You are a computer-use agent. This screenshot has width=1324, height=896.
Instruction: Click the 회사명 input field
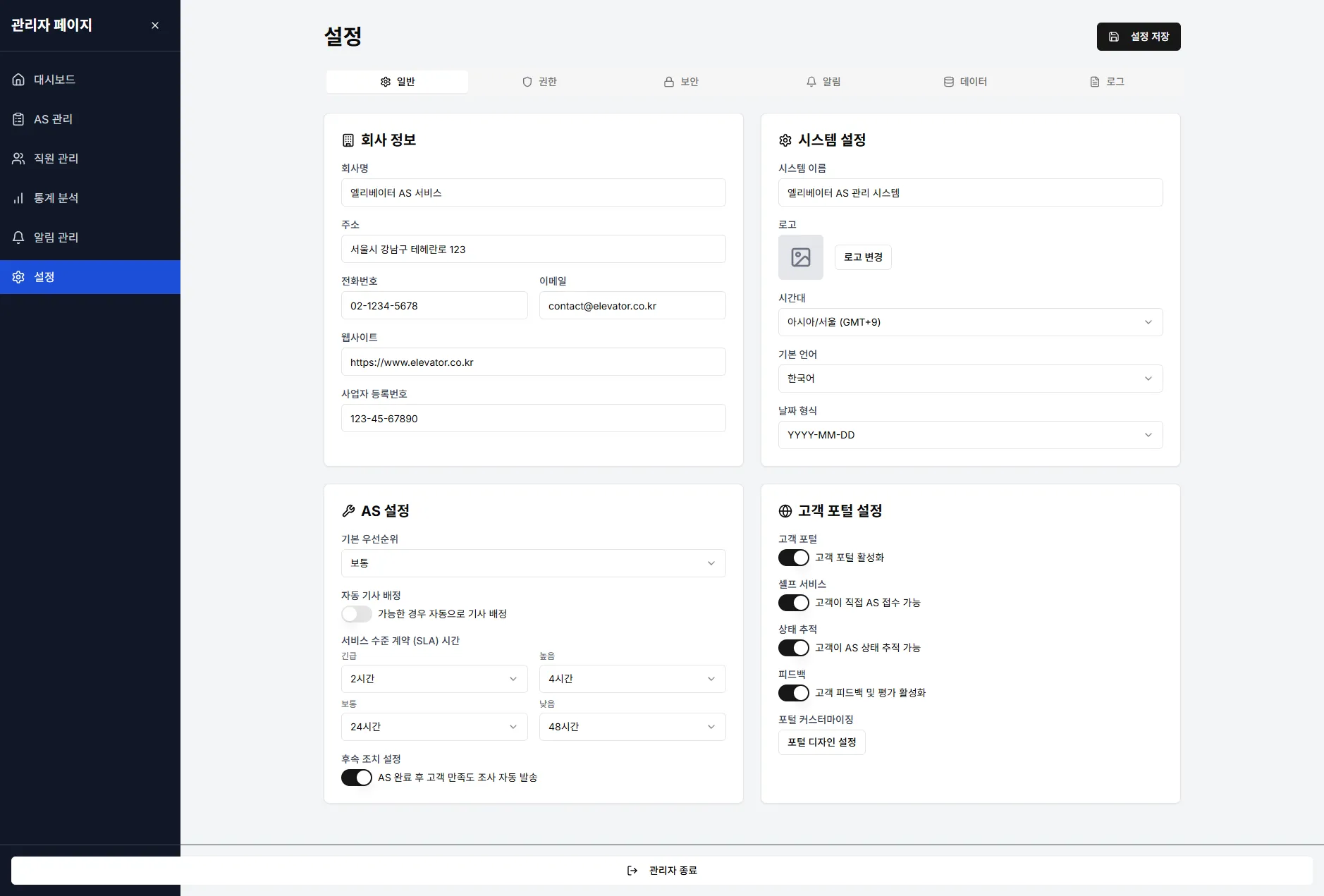click(534, 192)
